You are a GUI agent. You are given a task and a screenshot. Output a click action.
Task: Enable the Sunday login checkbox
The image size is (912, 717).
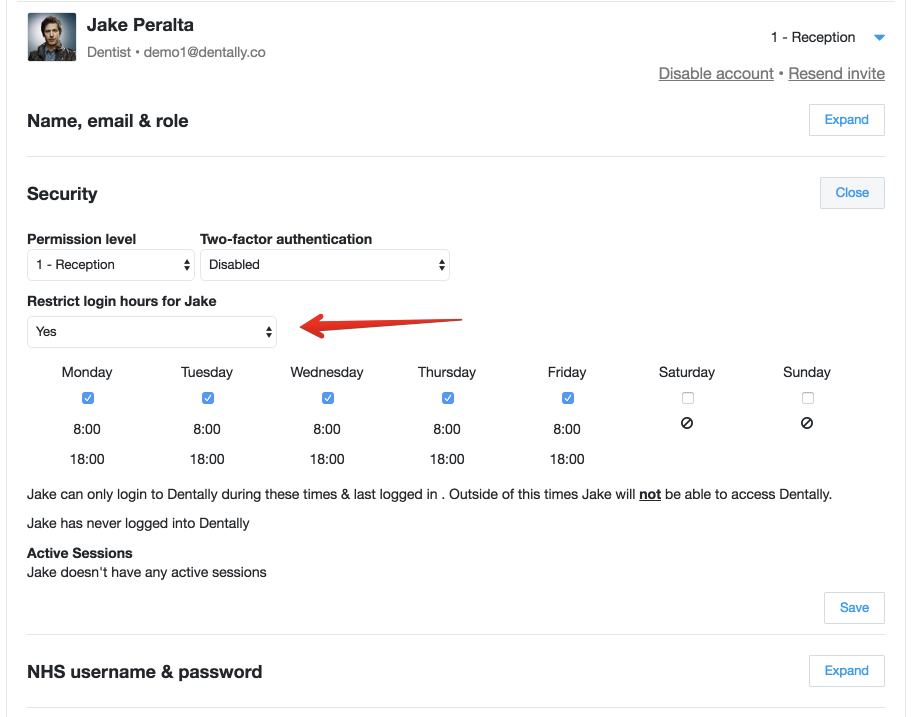[x=808, y=398]
